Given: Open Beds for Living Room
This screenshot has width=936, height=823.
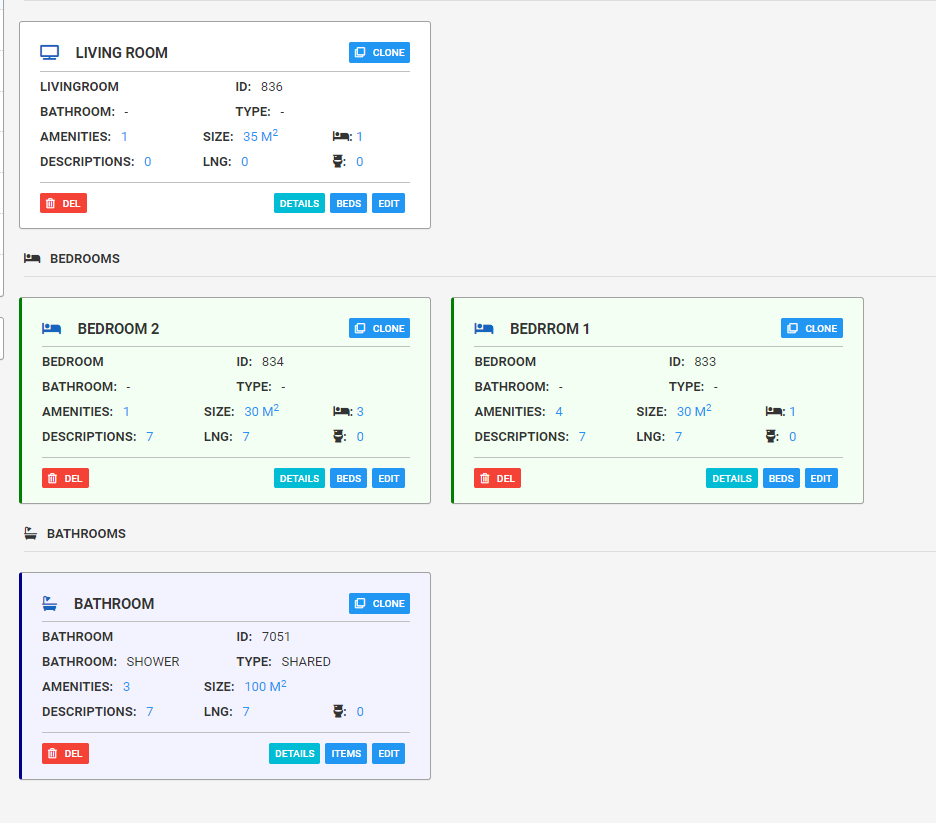Looking at the screenshot, I should coord(349,204).
